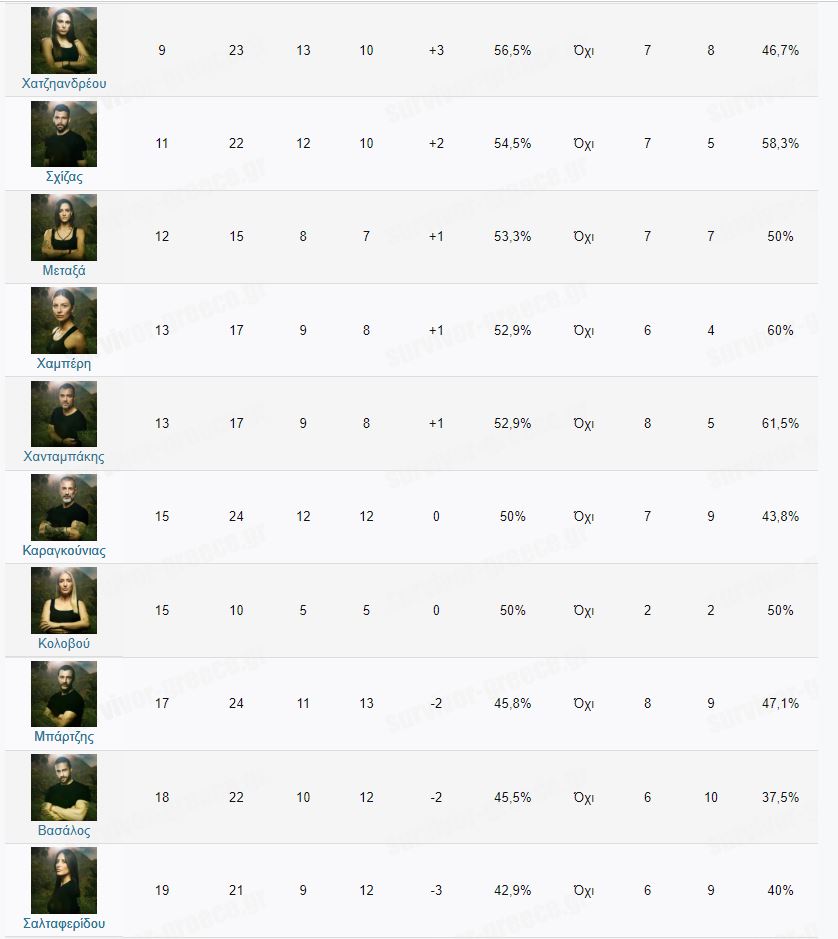838x939 pixels.
Task: Click the Χατζηανδρέου player photo
Action: 64,40
